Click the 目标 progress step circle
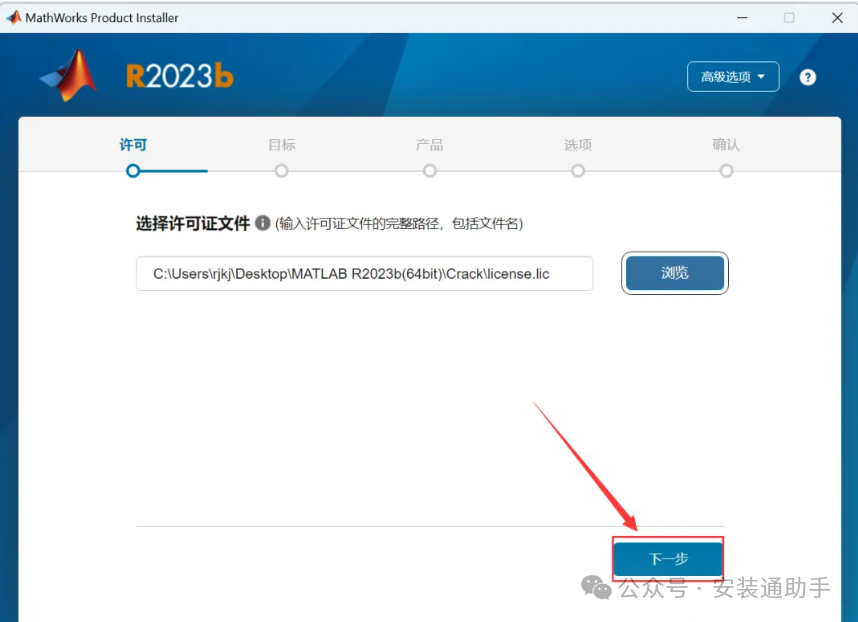This screenshot has height=622, width=858. [281, 171]
